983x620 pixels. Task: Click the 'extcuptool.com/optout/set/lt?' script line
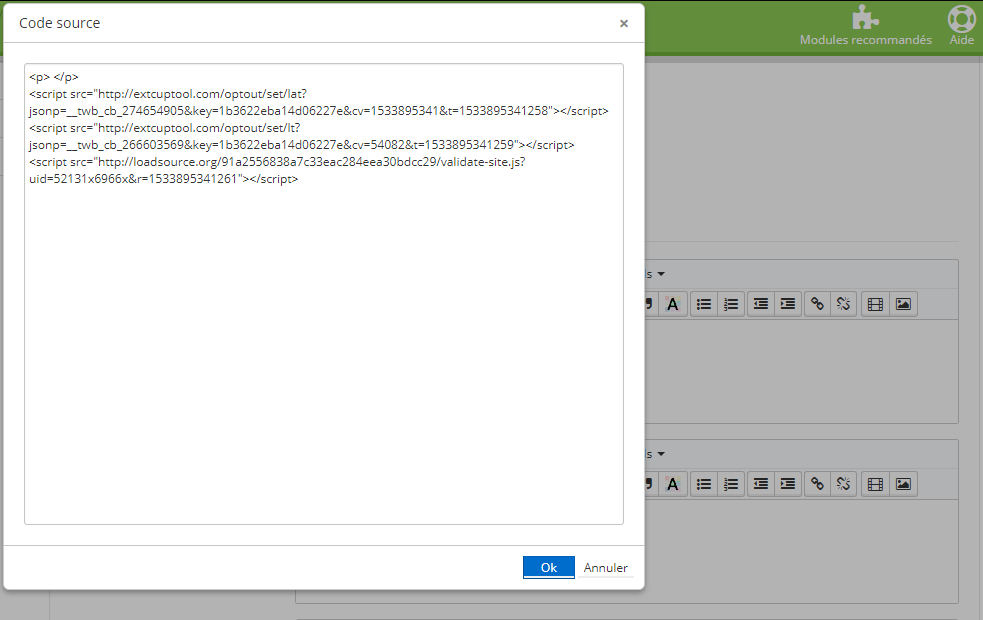(x=165, y=128)
